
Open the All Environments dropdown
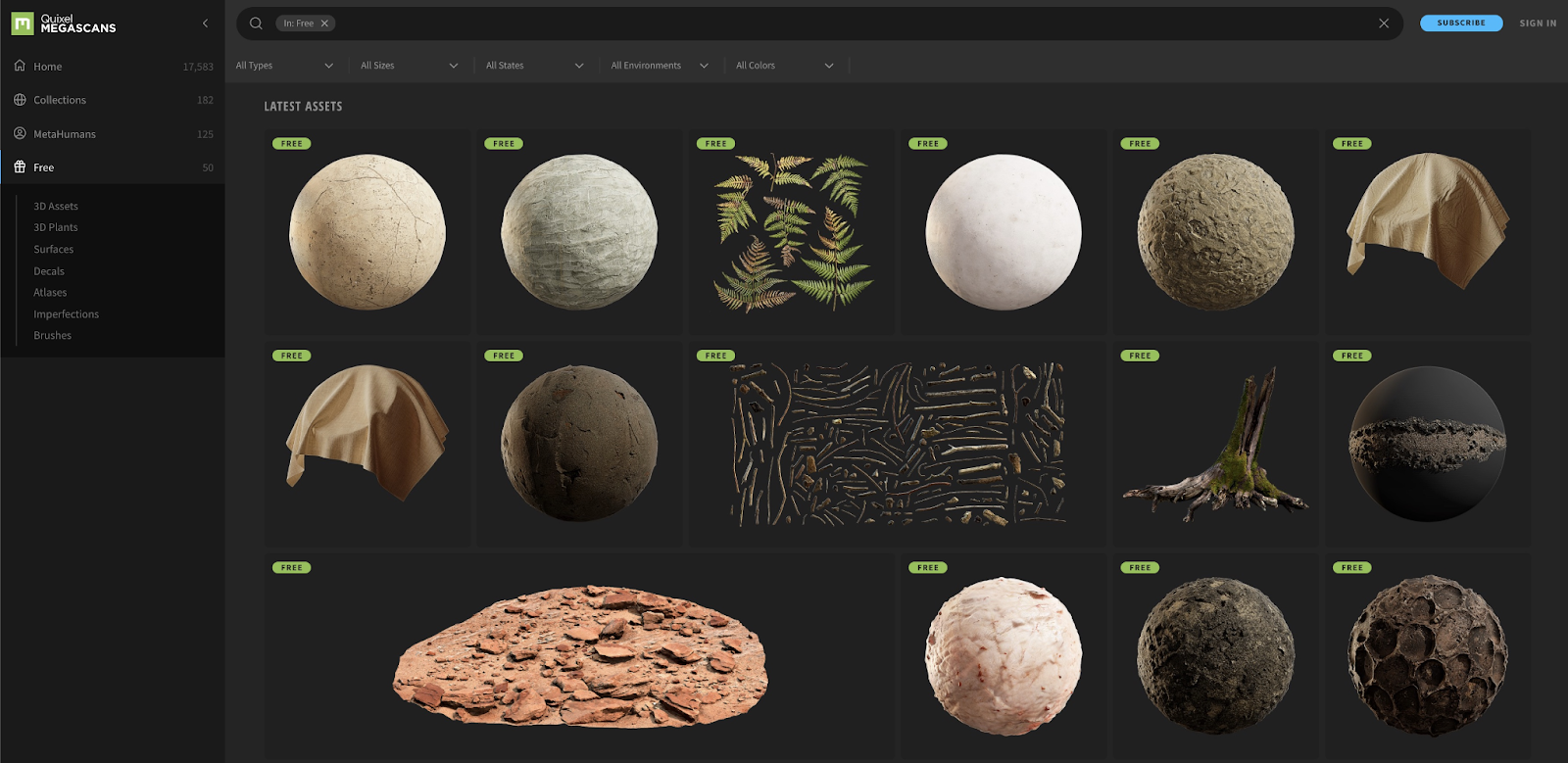pyautogui.click(x=660, y=66)
